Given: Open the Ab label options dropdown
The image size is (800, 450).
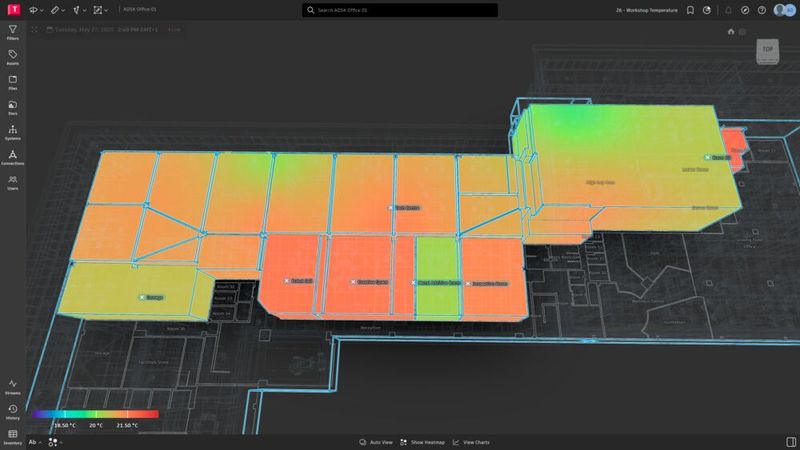Looking at the screenshot, I should [x=35, y=442].
